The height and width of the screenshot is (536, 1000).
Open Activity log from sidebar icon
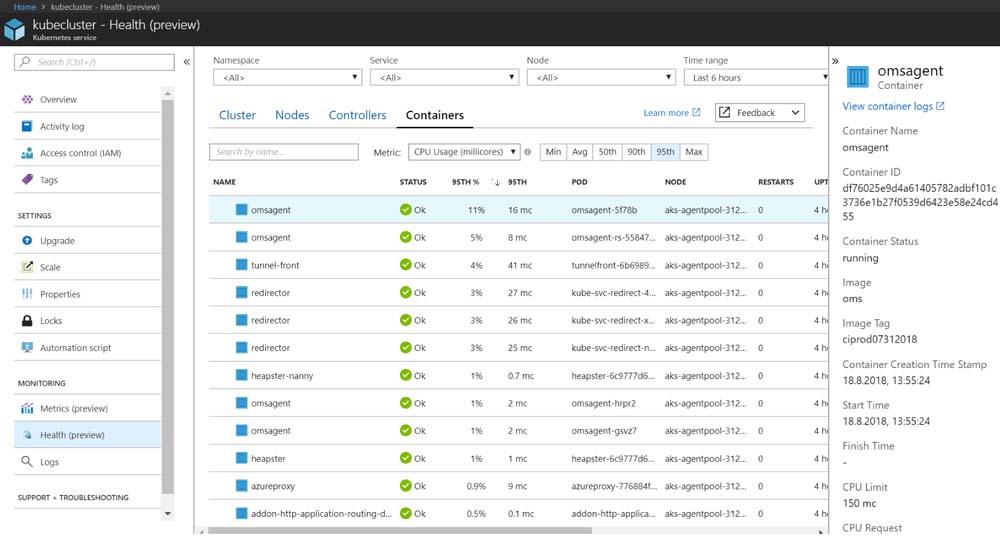click(x=27, y=127)
